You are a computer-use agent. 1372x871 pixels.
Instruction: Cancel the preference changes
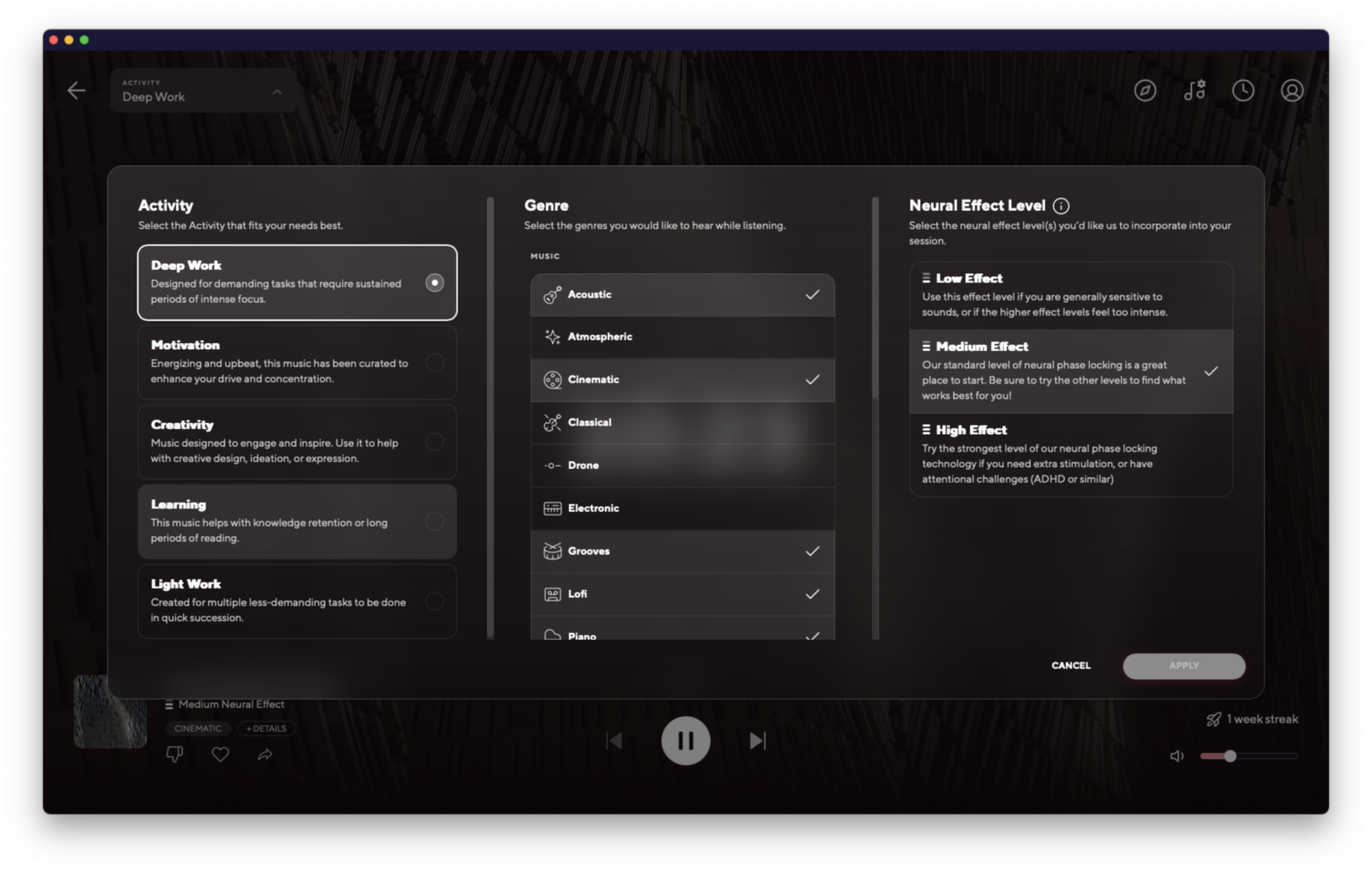pyautogui.click(x=1070, y=666)
